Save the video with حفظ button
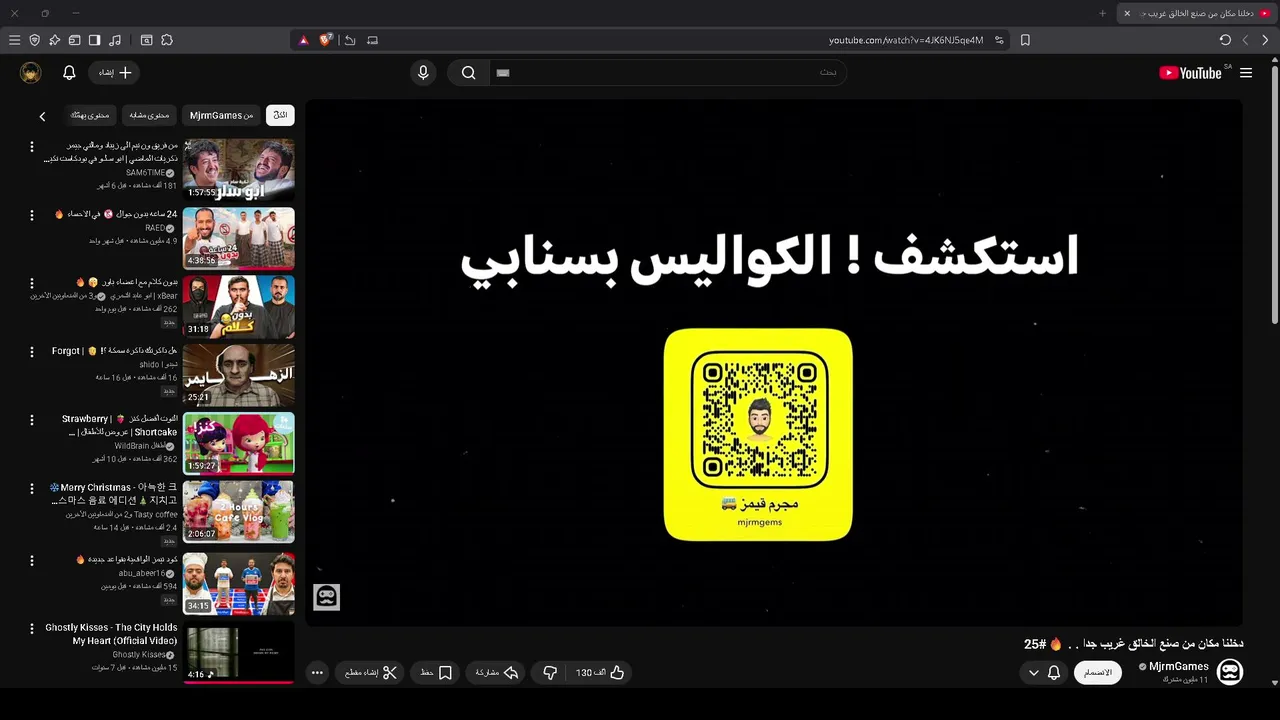Viewport: 1280px width, 720px height. (x=436, y=673)
